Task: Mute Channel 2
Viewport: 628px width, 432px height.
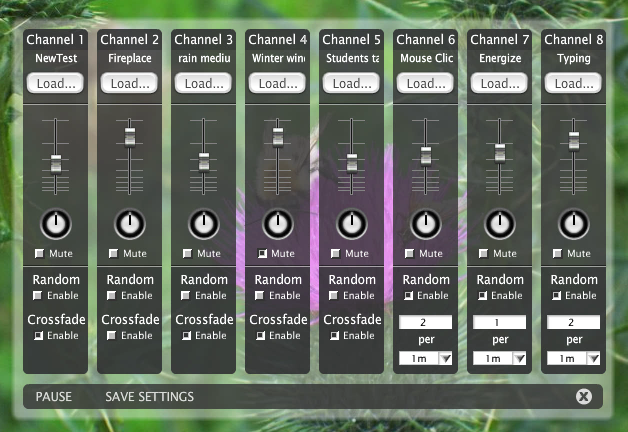Action: [x=113, y=253]
